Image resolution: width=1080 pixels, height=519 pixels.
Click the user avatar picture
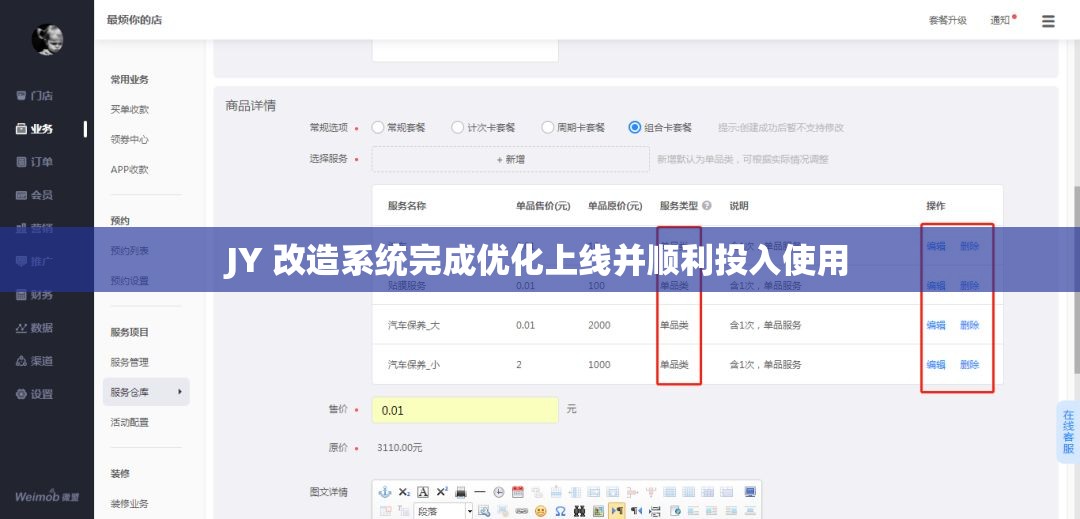tap(47, 39)
